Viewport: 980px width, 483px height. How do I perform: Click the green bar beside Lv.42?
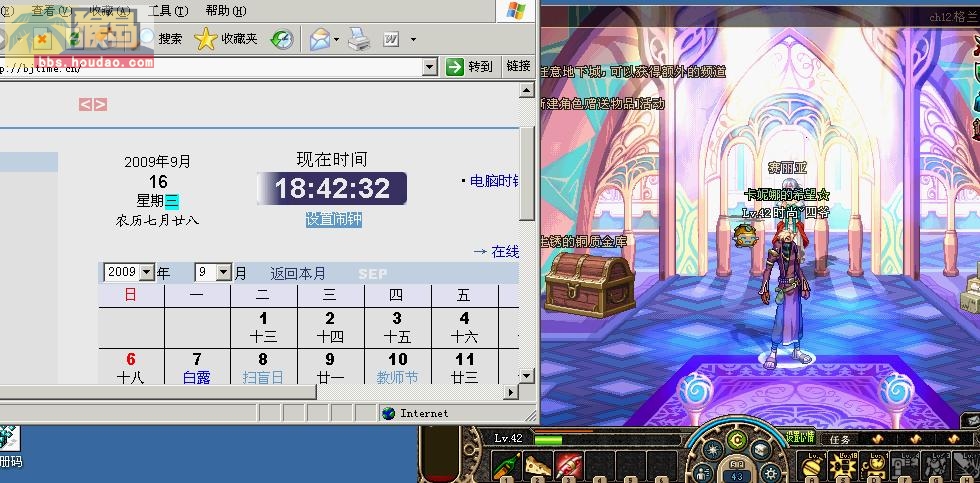pyautogui.click(x=548, y=440)
